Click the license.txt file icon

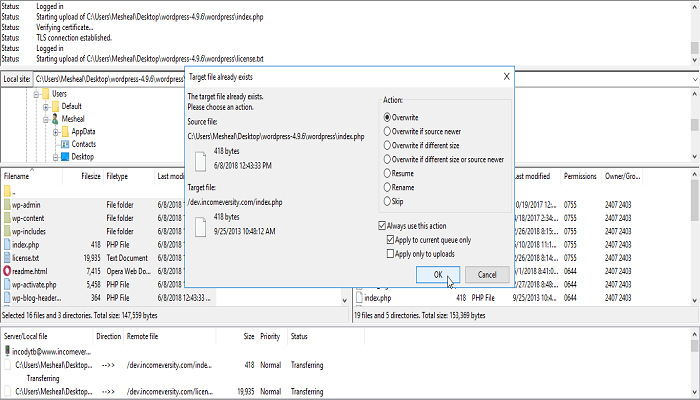tap(7, 258)
